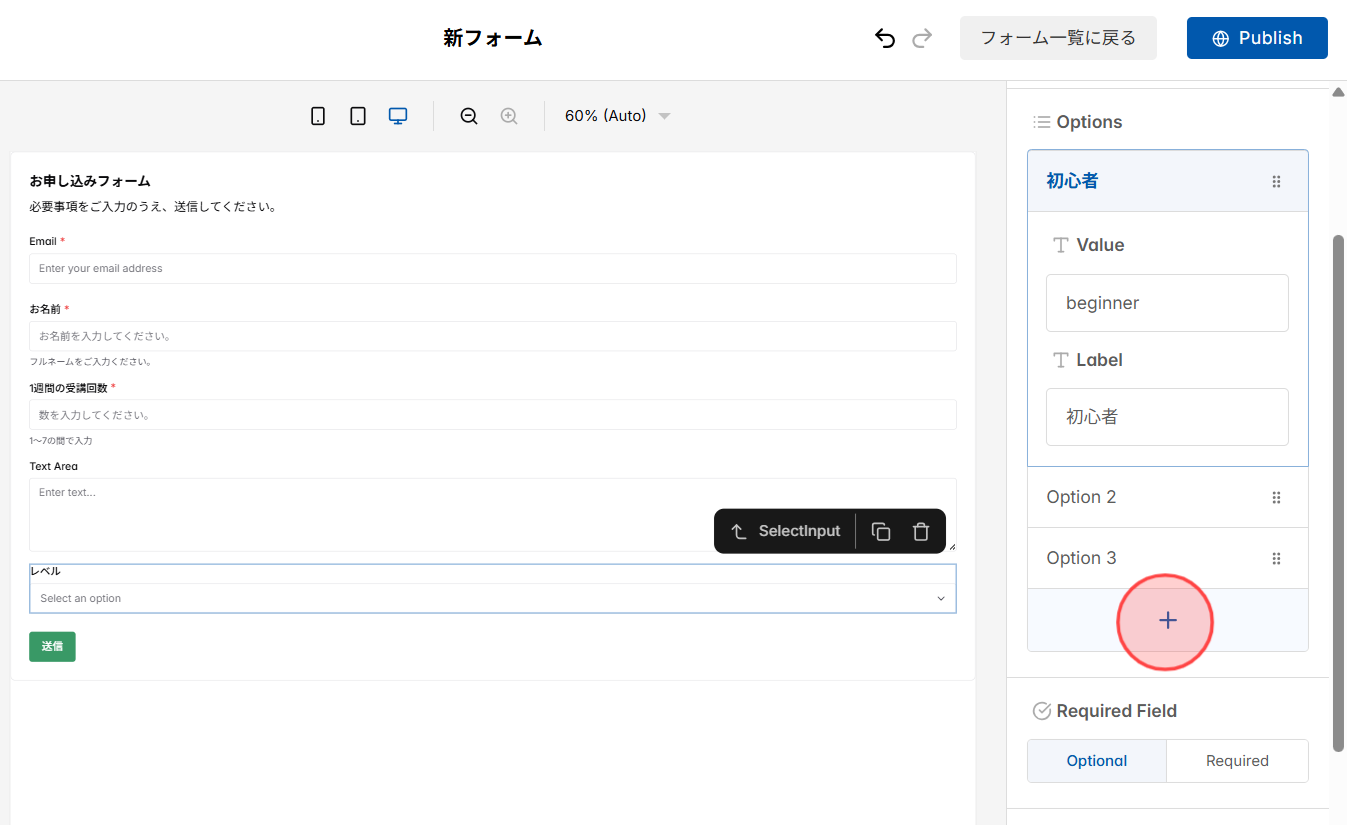This screenshot has width=1347, height=825.
Task: Click the redo arrow
Action: pyautogui.click(x=921, y=37)
